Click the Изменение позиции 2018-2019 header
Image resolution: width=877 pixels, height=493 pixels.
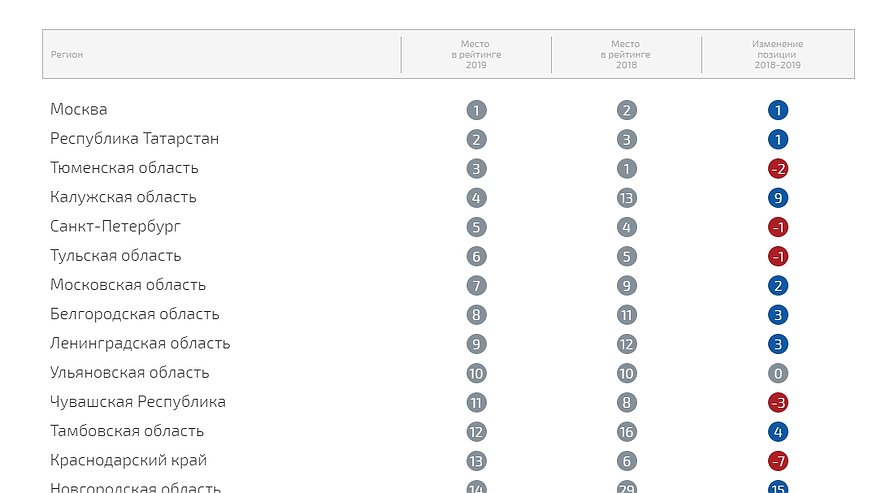tap(777, 54)
